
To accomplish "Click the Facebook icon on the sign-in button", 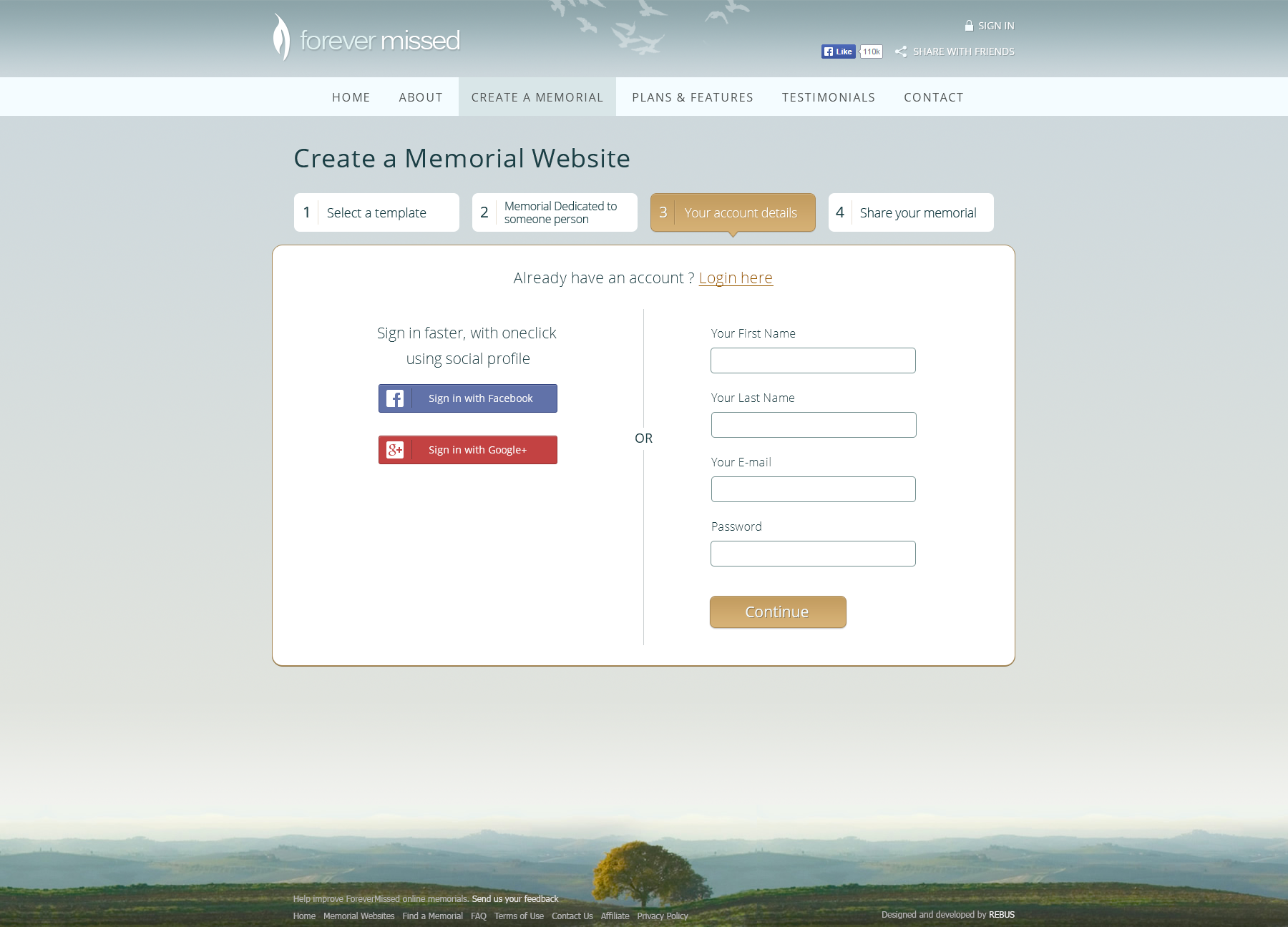I will coord(395,398).
